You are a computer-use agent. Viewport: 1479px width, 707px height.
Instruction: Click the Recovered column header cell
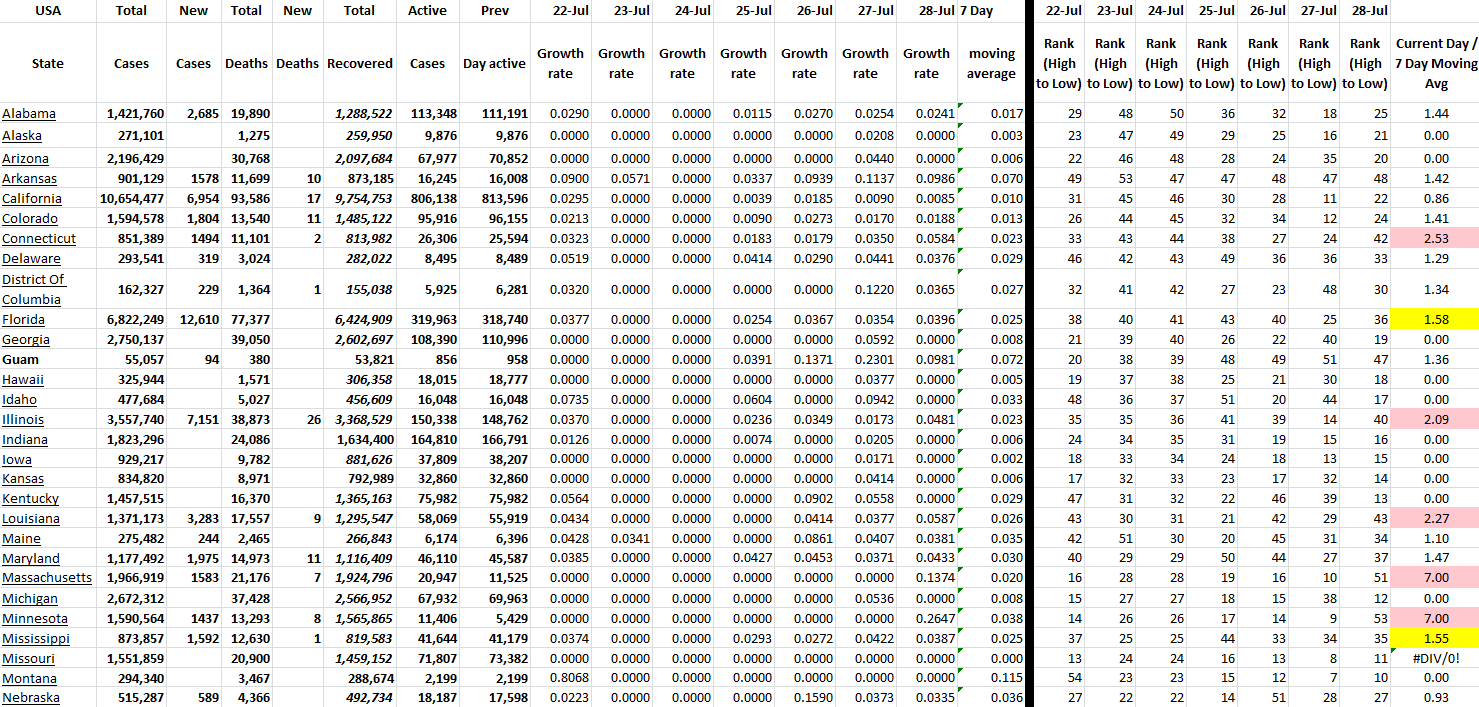click(359, 63)
